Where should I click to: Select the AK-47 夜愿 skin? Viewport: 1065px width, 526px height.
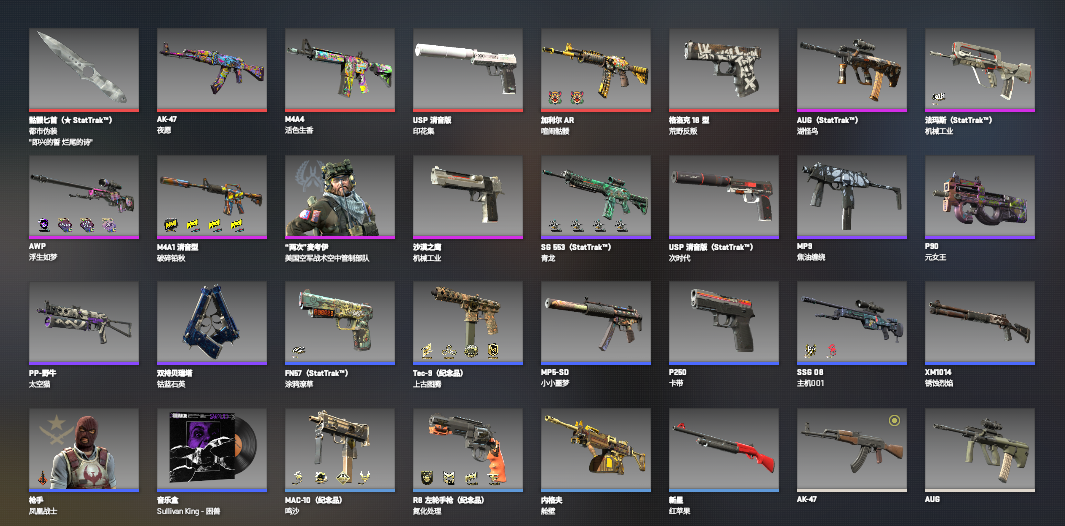211,70
